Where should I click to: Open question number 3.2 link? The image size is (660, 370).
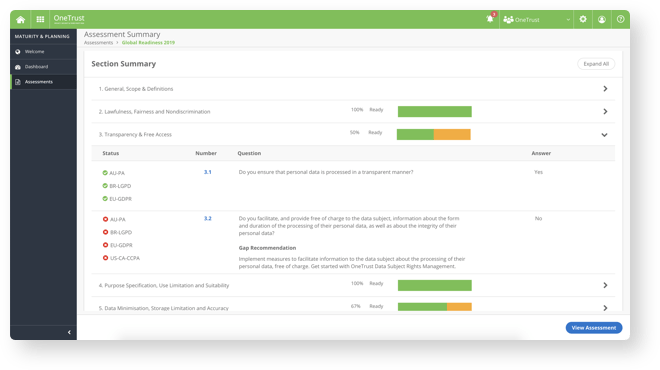pyautogui.click(x=208, y=218)
